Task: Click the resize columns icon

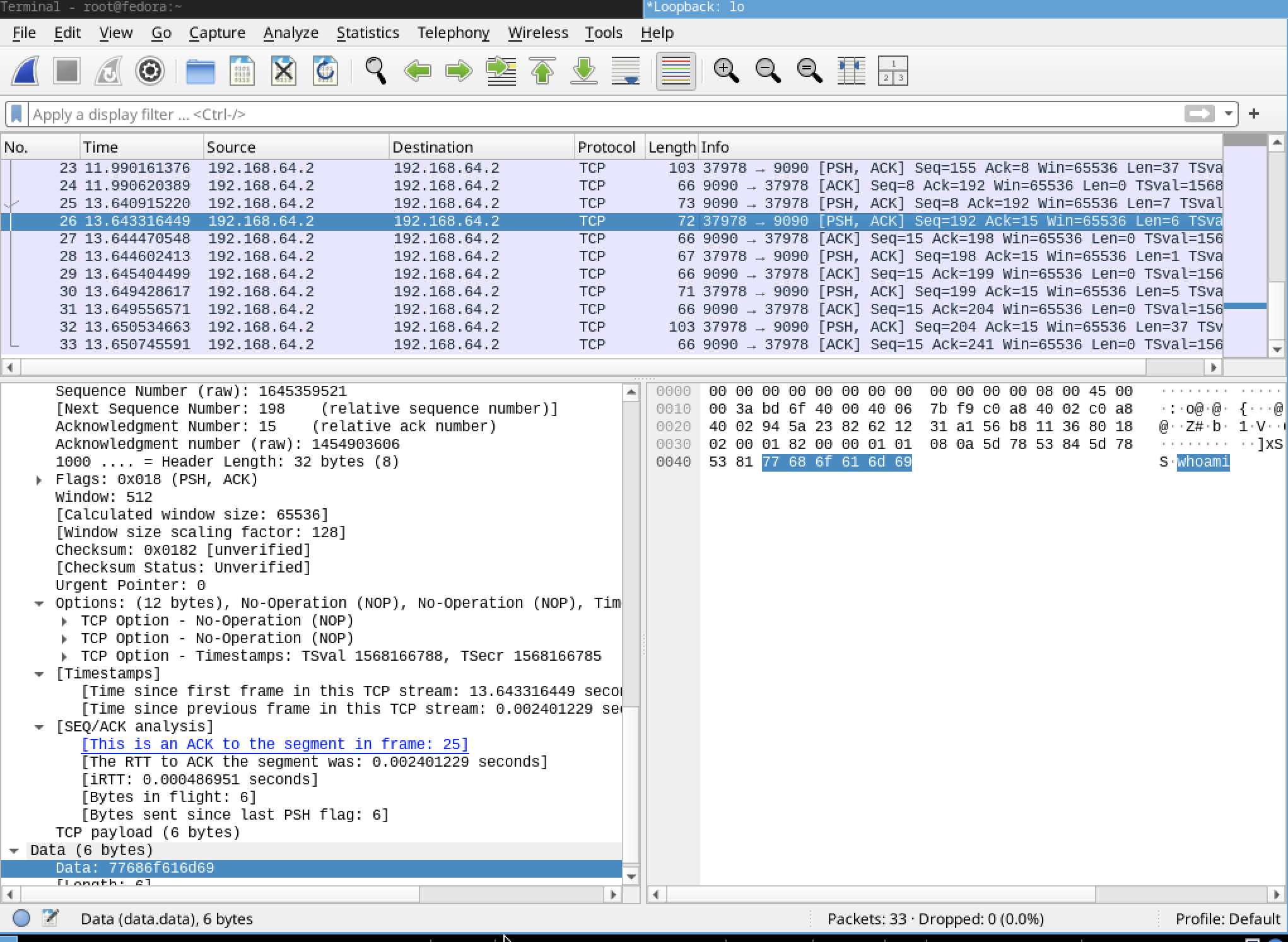Action: click(851, 71)
